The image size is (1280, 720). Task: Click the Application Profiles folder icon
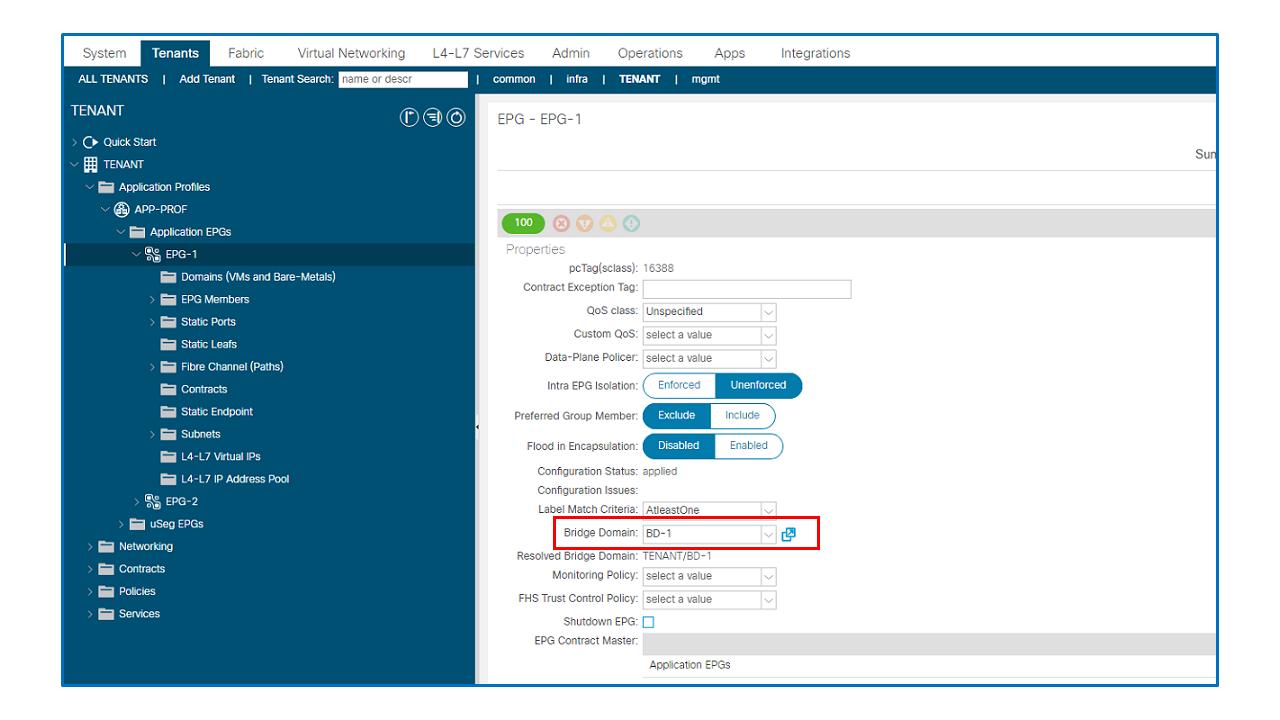(x=106, y=187)
